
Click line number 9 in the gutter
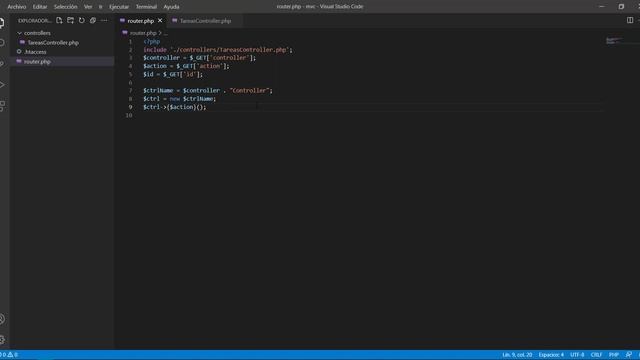pos(131,107)
